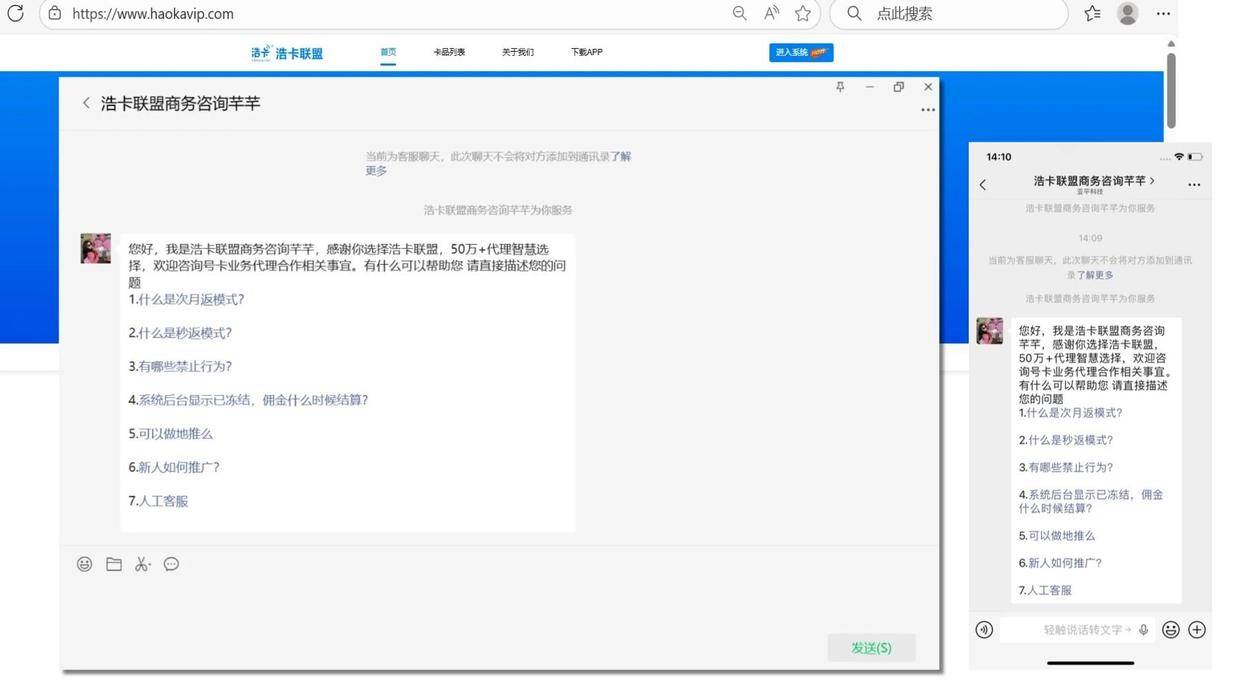Image resolution: width=1242 pixels, height=690 pixels.
Task: Click the 点此搜索 search input field
Action: [948, 13]
